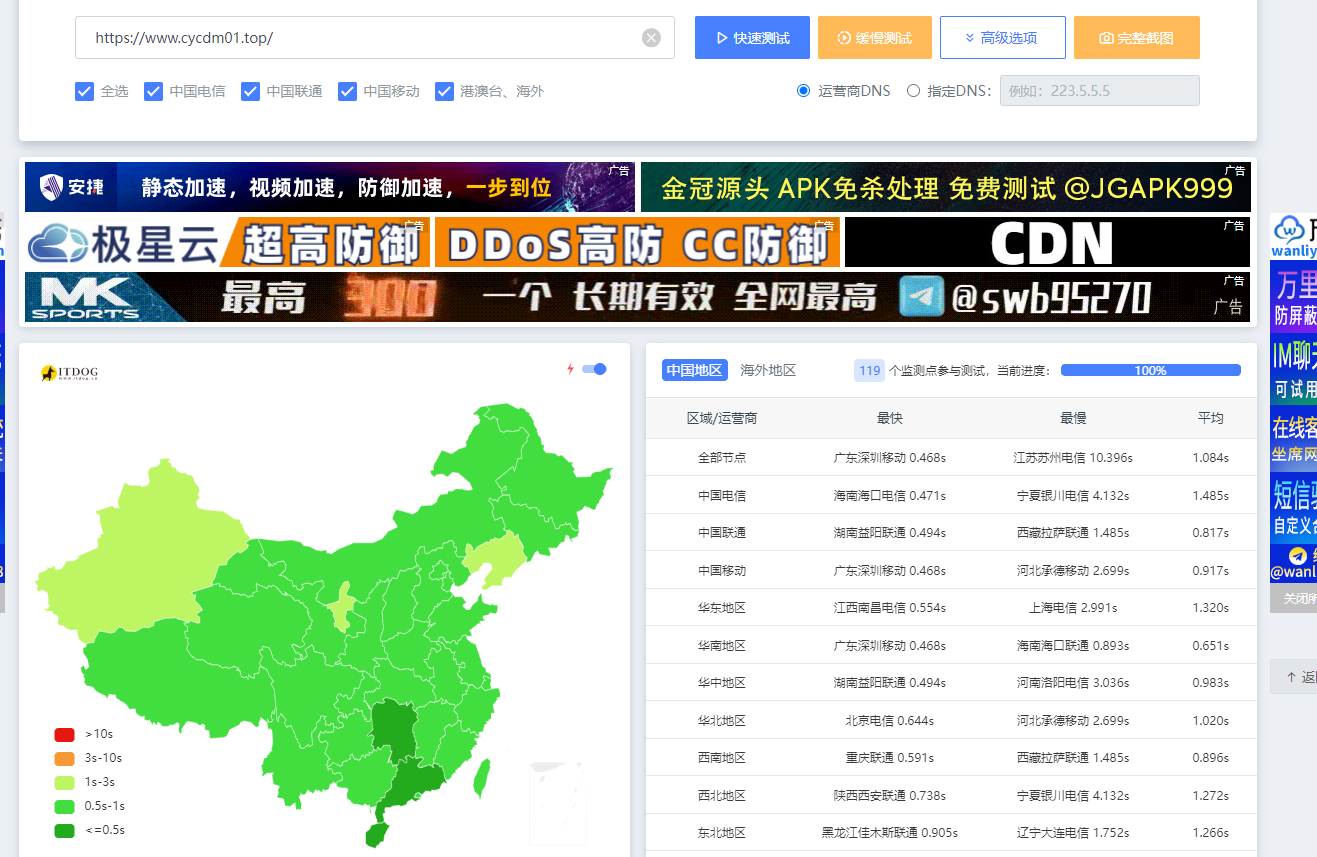Click the CDN black banner ad

(1047, 243)
